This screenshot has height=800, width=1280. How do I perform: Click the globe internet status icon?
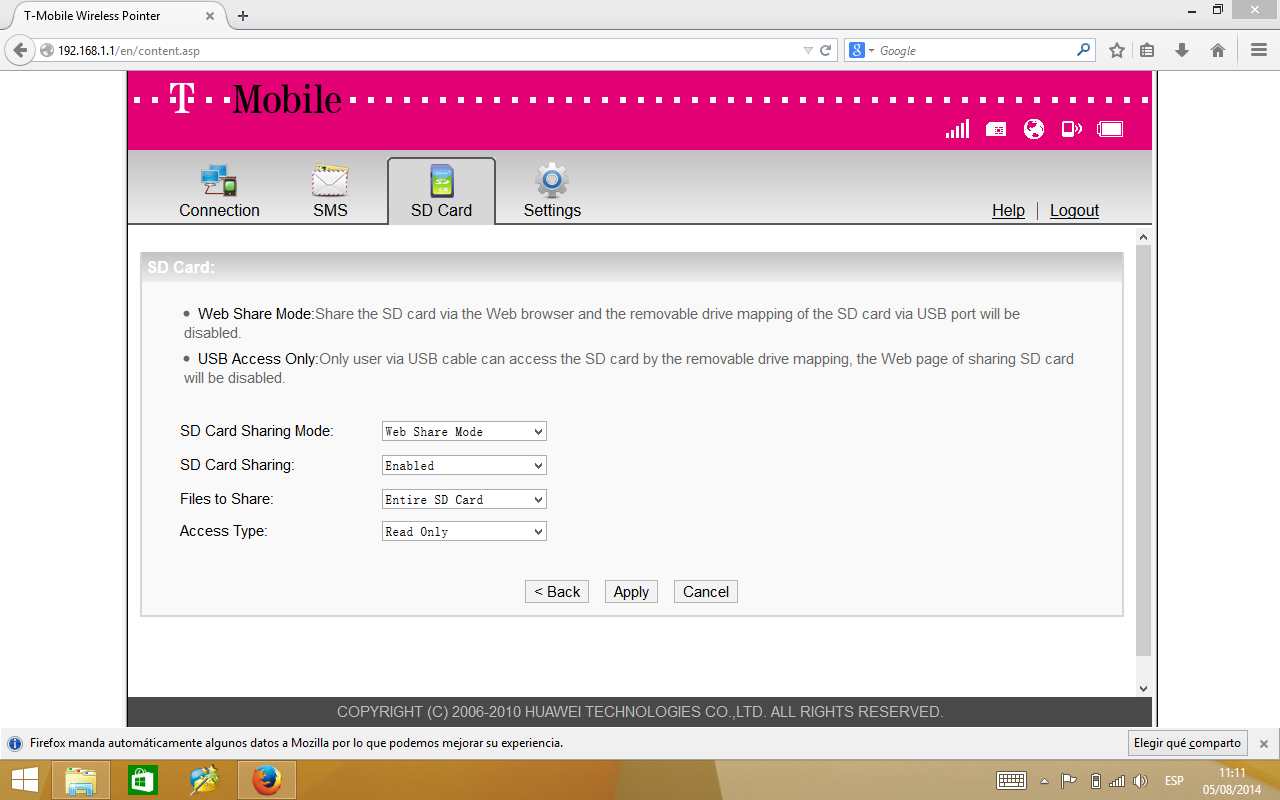1034,129
